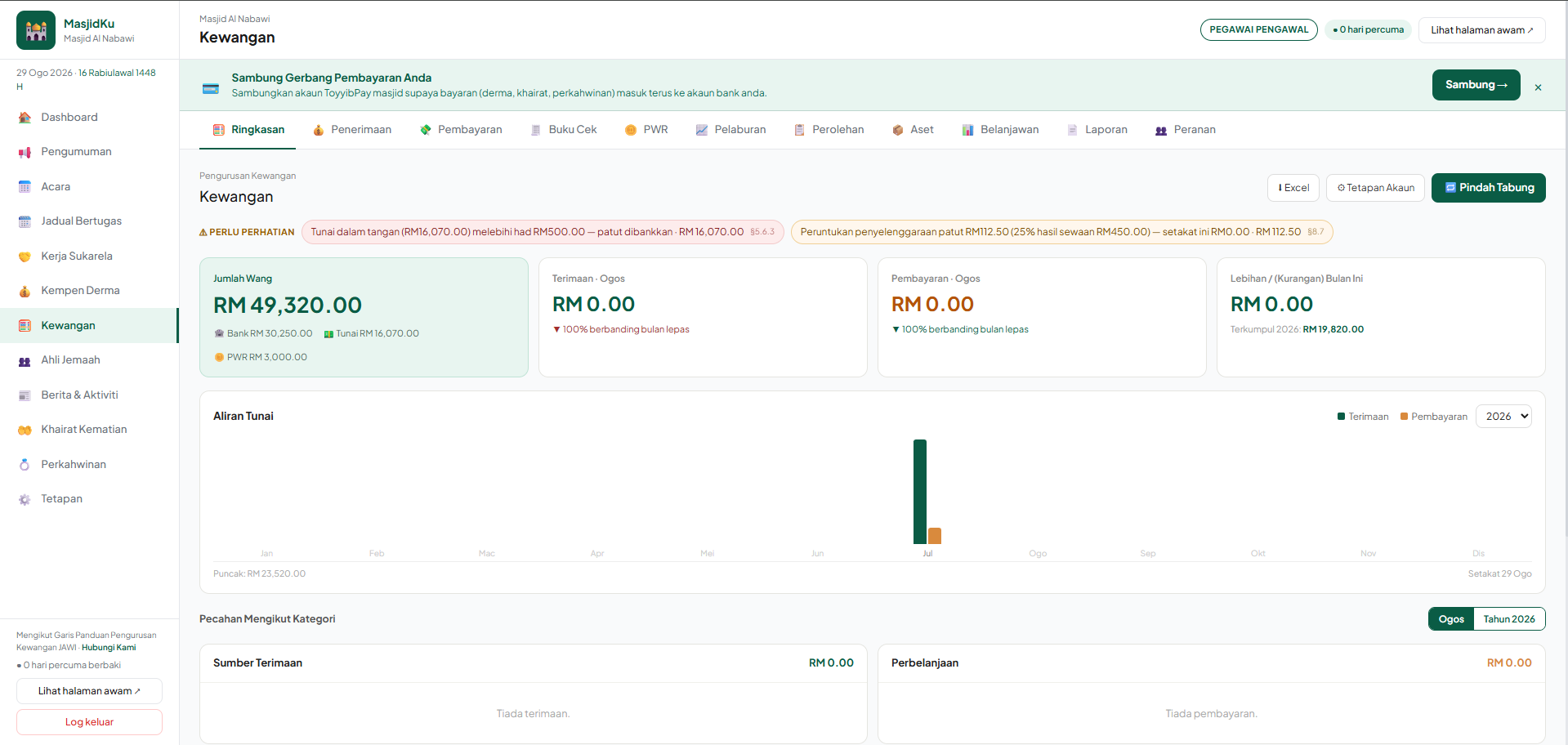
Task: Click the green Terimaan legend swatch
Action: pos(1341,417)
